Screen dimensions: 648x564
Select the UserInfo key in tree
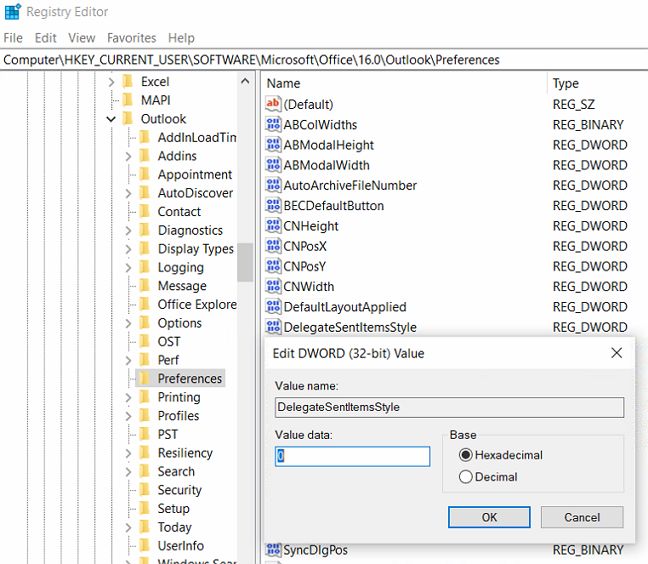point(181,546)
